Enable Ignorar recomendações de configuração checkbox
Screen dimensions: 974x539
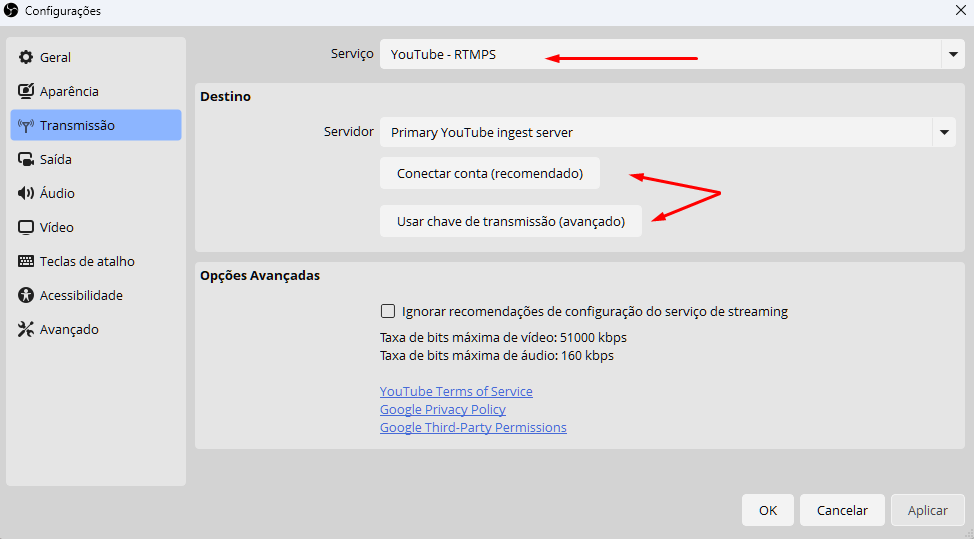click(x=388, y=310)
